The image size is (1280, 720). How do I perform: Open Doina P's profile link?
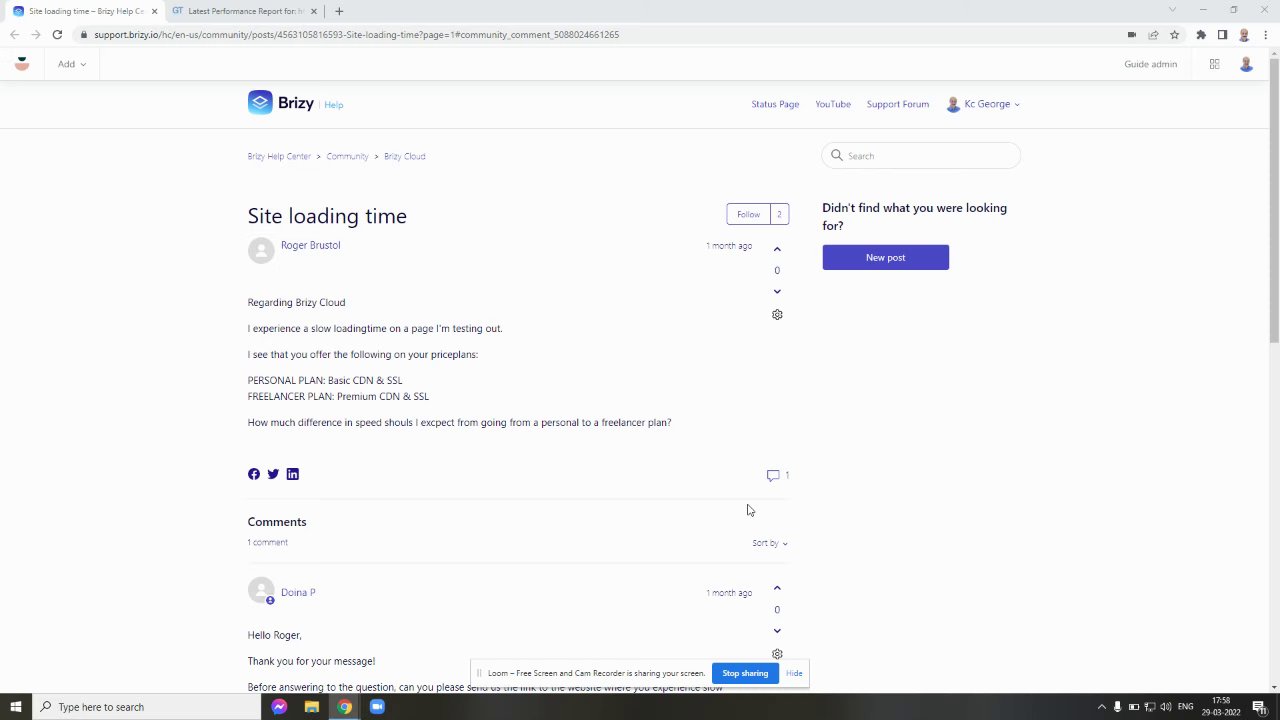(x=298, y=592)
